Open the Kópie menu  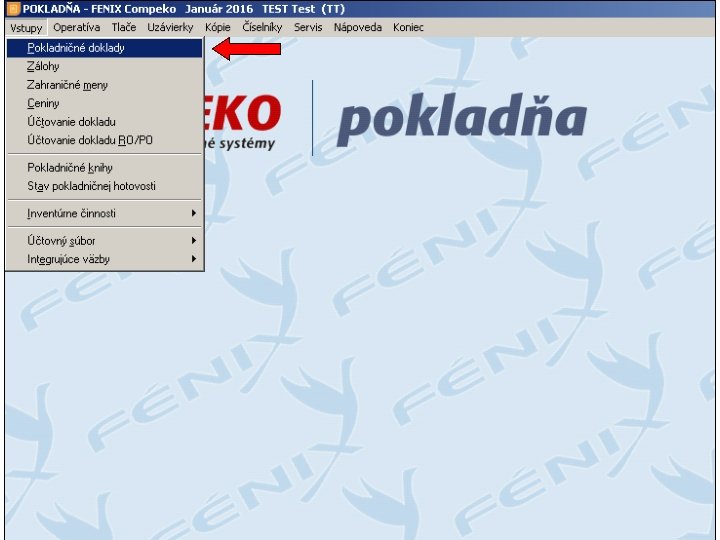[218, 28]
